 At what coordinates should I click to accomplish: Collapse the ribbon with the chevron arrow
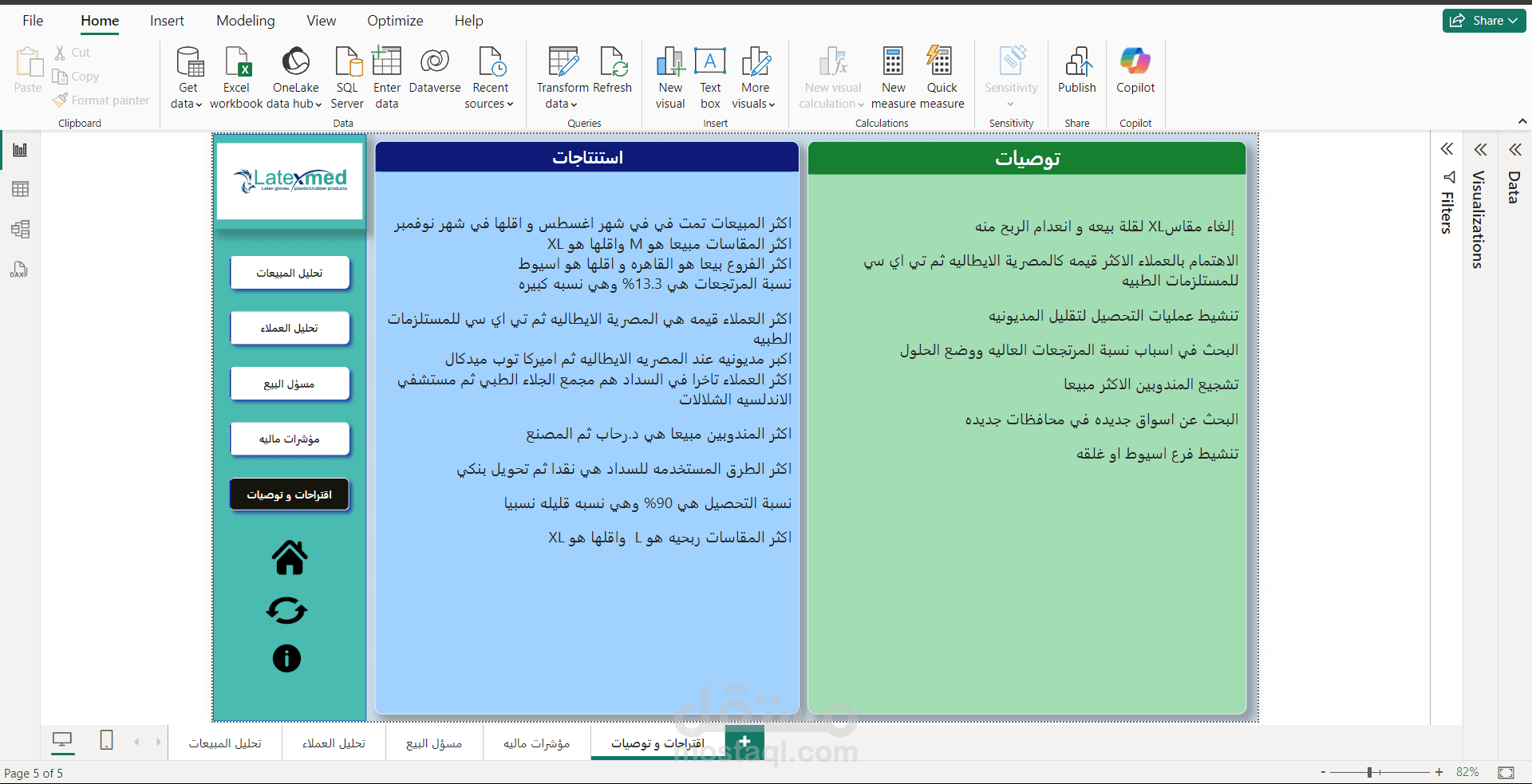[1522, 121]
